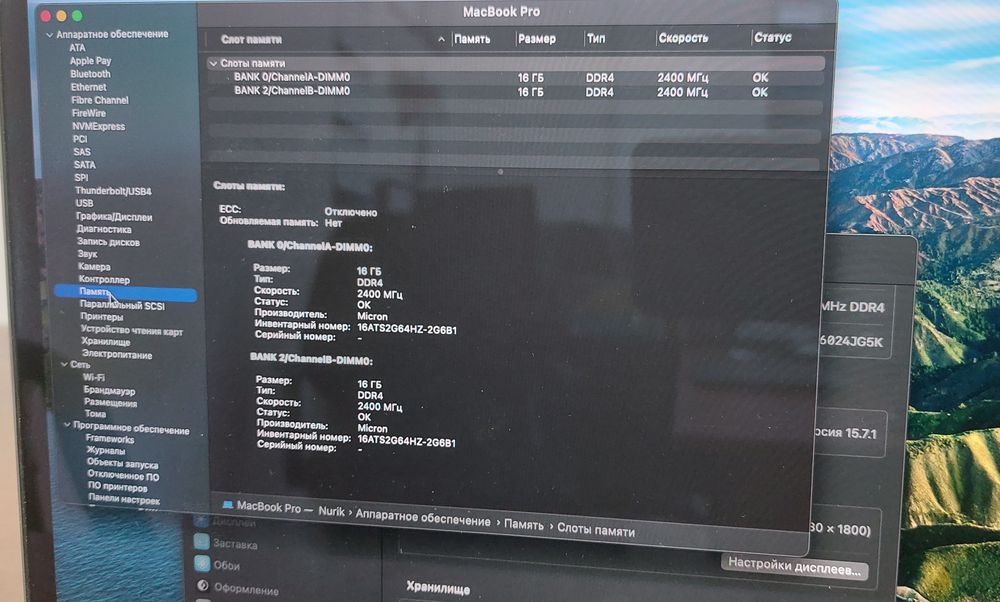
Task: Open Устройство чтения карт entry
Action: (x=131, y=330)
